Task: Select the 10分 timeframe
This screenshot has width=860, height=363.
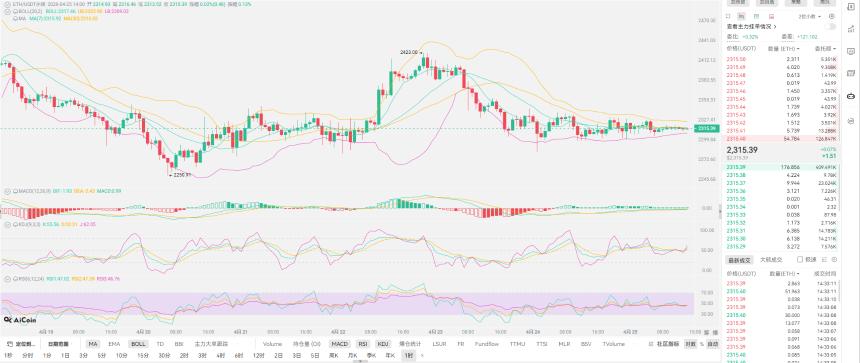Action: pyautogui.click(x=121, y=355)
